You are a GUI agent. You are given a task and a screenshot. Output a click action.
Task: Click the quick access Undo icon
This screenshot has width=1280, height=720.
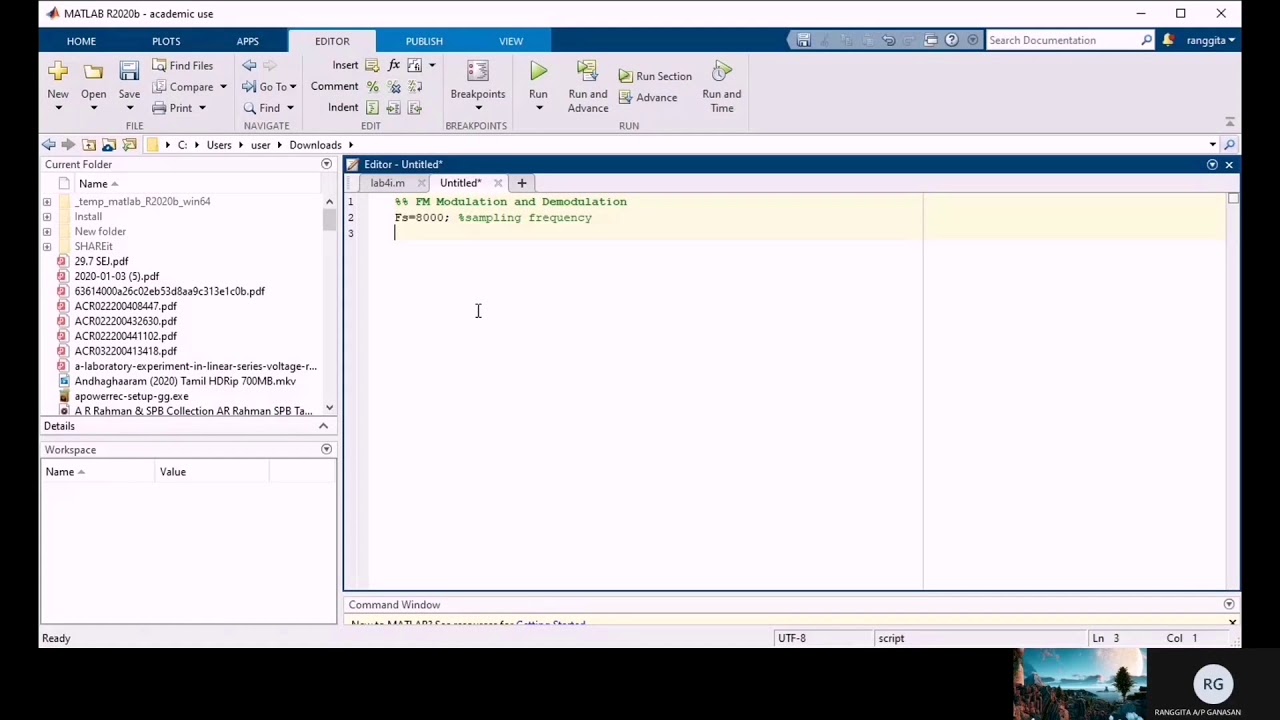[888, 40]
